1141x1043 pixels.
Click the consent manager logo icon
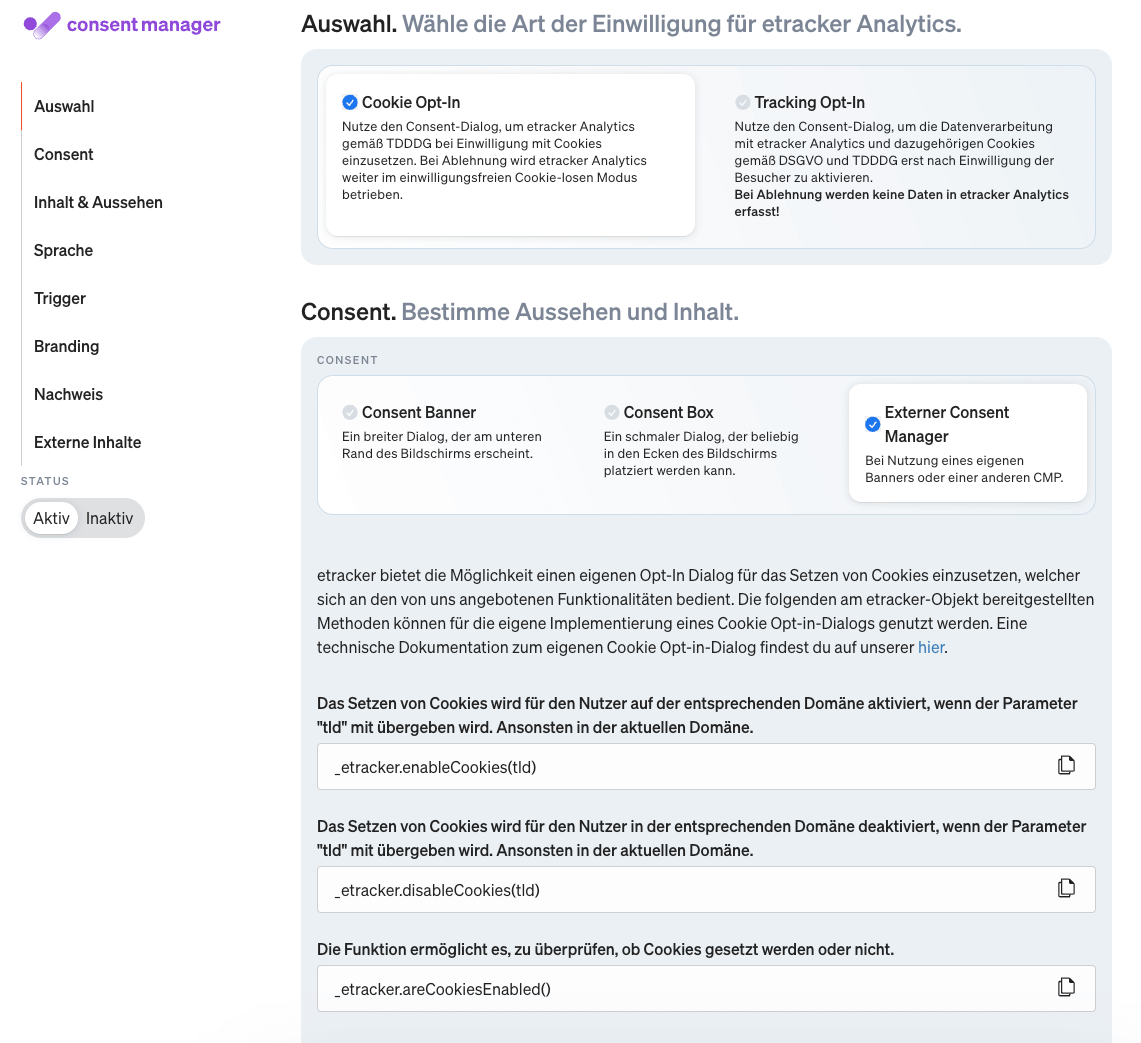42,25
